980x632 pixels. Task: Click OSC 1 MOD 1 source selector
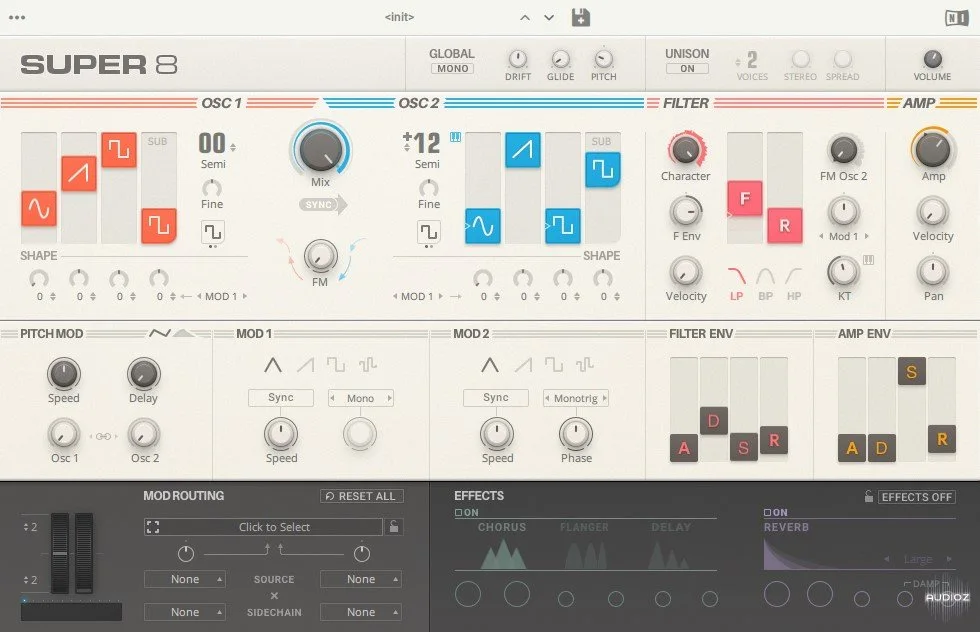(x=222, y=296)
